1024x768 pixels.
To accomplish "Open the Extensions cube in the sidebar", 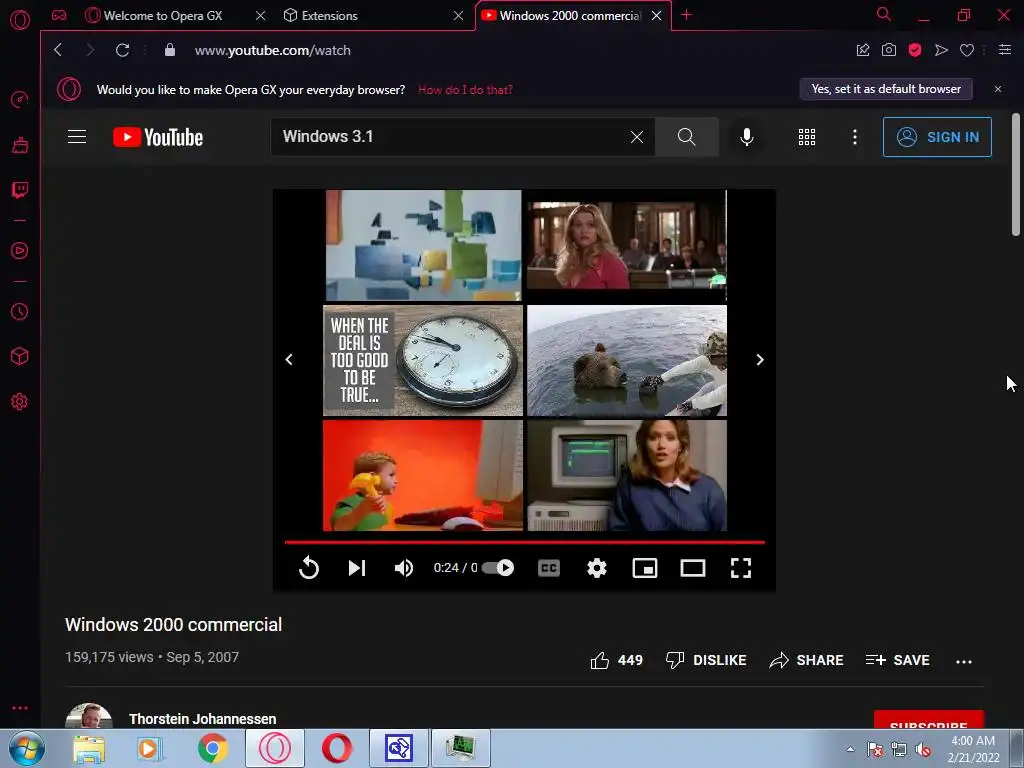I will coord(20,356).
